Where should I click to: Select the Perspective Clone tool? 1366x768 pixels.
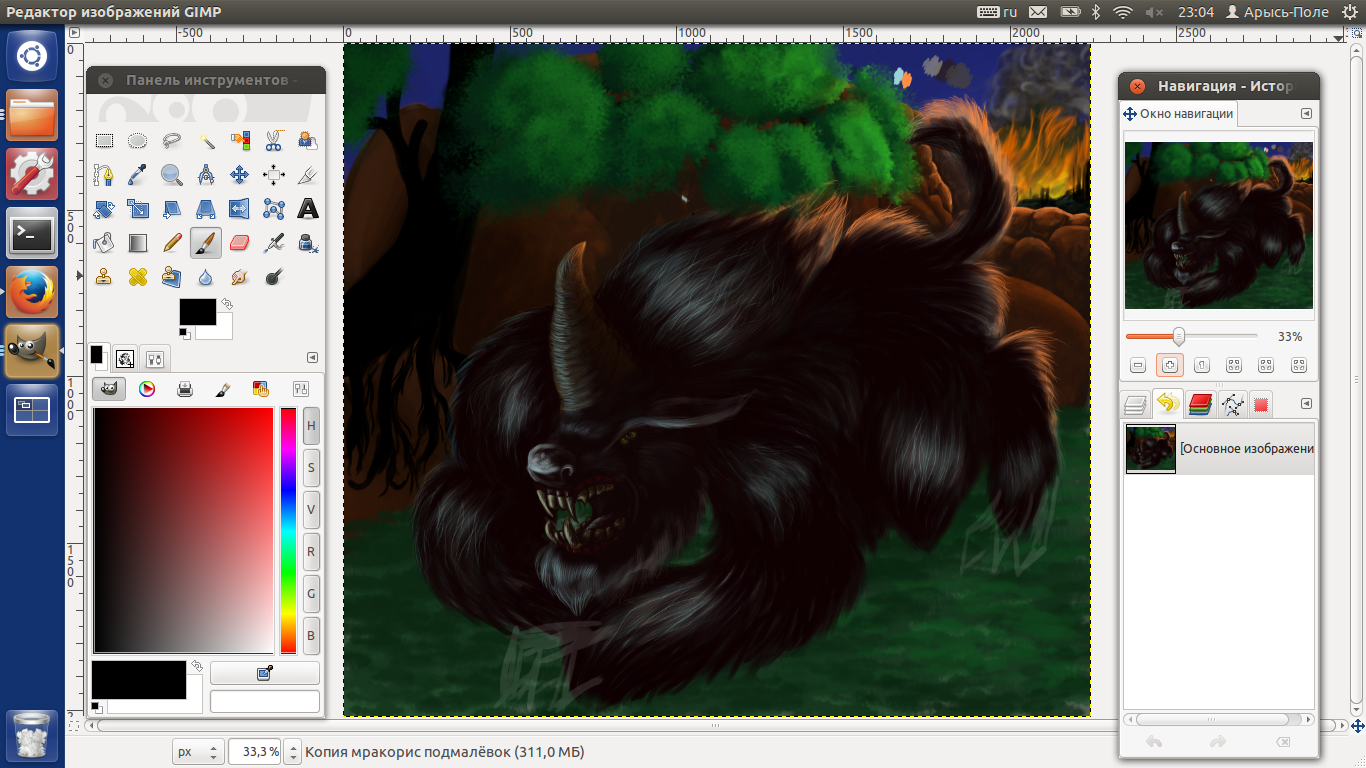[x=172, y=277]
